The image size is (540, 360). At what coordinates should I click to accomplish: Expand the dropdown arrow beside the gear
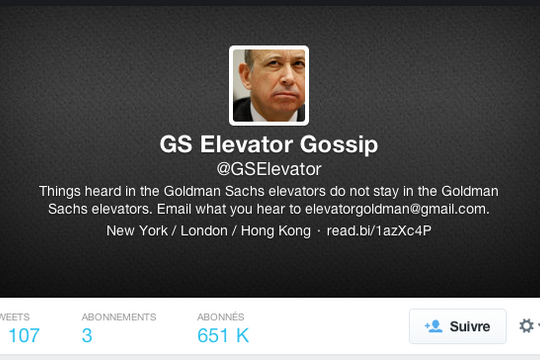tap(538, 325)
